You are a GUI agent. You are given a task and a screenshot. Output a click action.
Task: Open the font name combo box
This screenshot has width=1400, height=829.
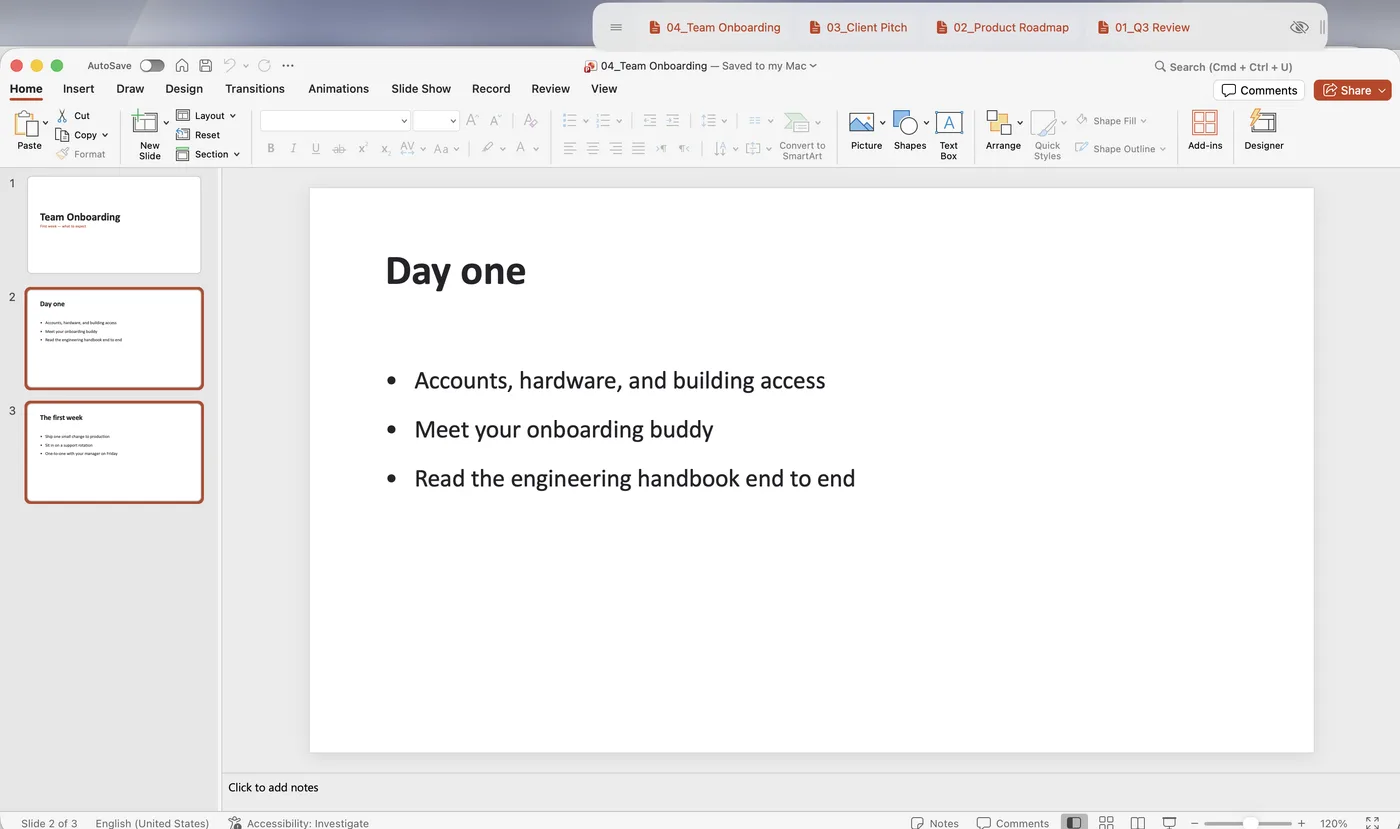point(335,120)
